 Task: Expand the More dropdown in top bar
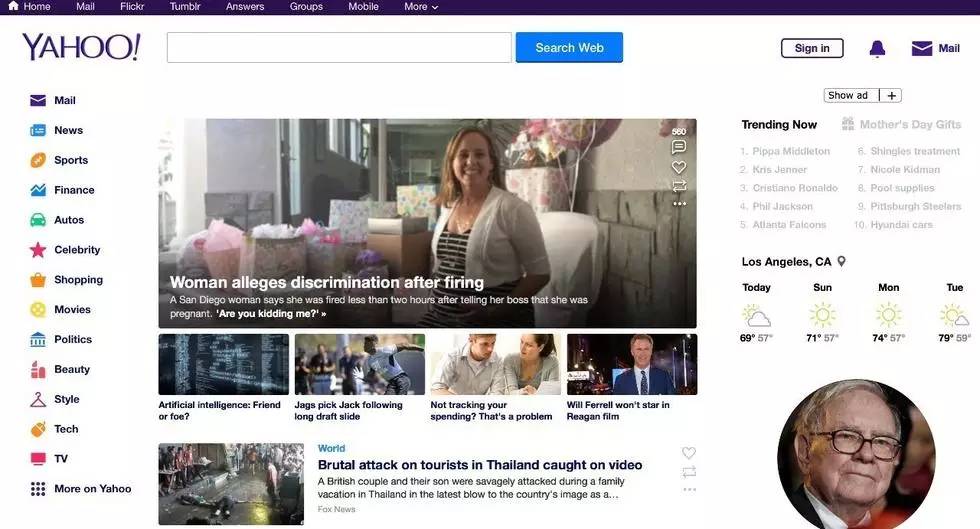click(421, 7)
